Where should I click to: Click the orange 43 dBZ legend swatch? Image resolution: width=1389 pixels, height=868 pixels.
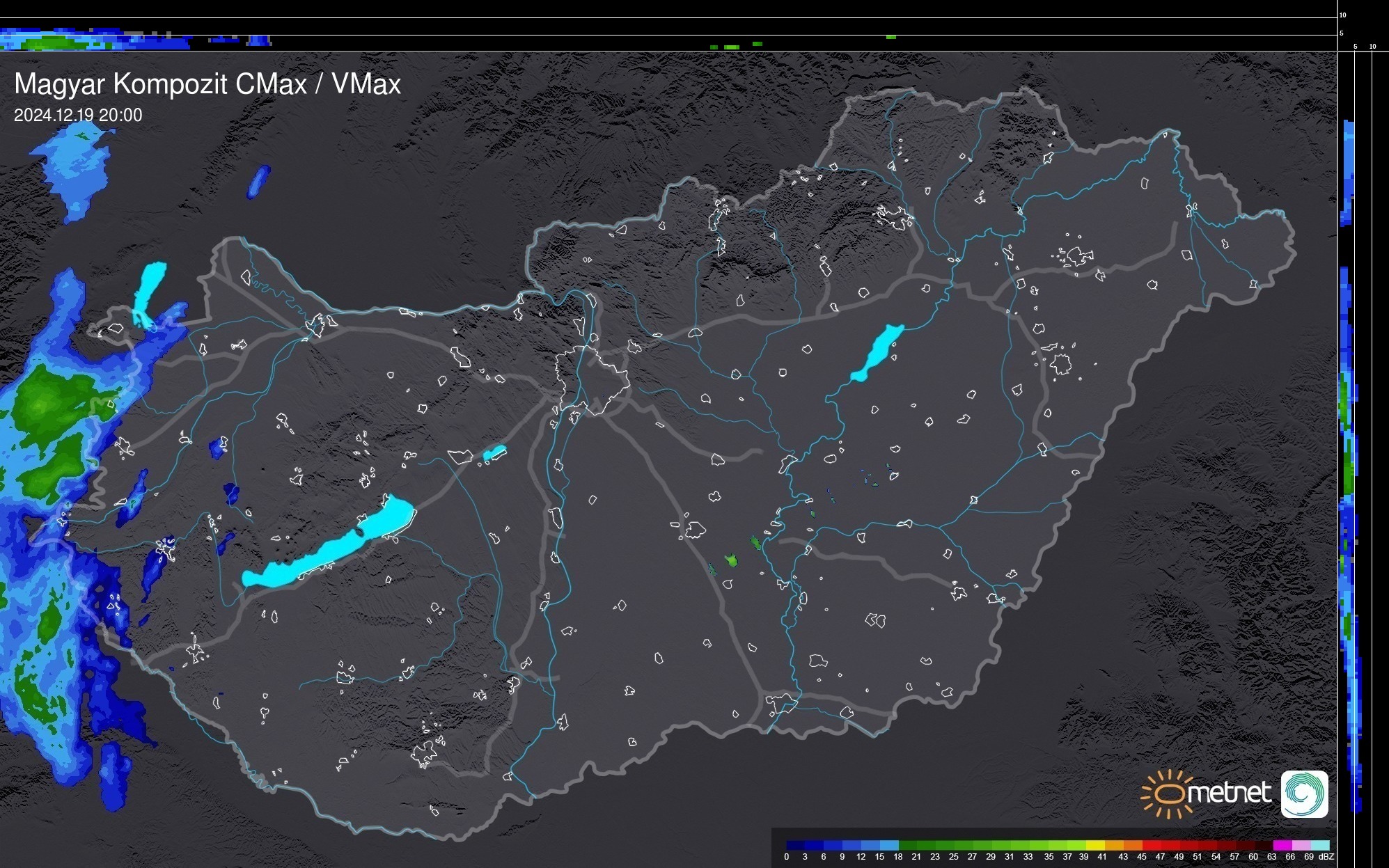[1133, 845]
